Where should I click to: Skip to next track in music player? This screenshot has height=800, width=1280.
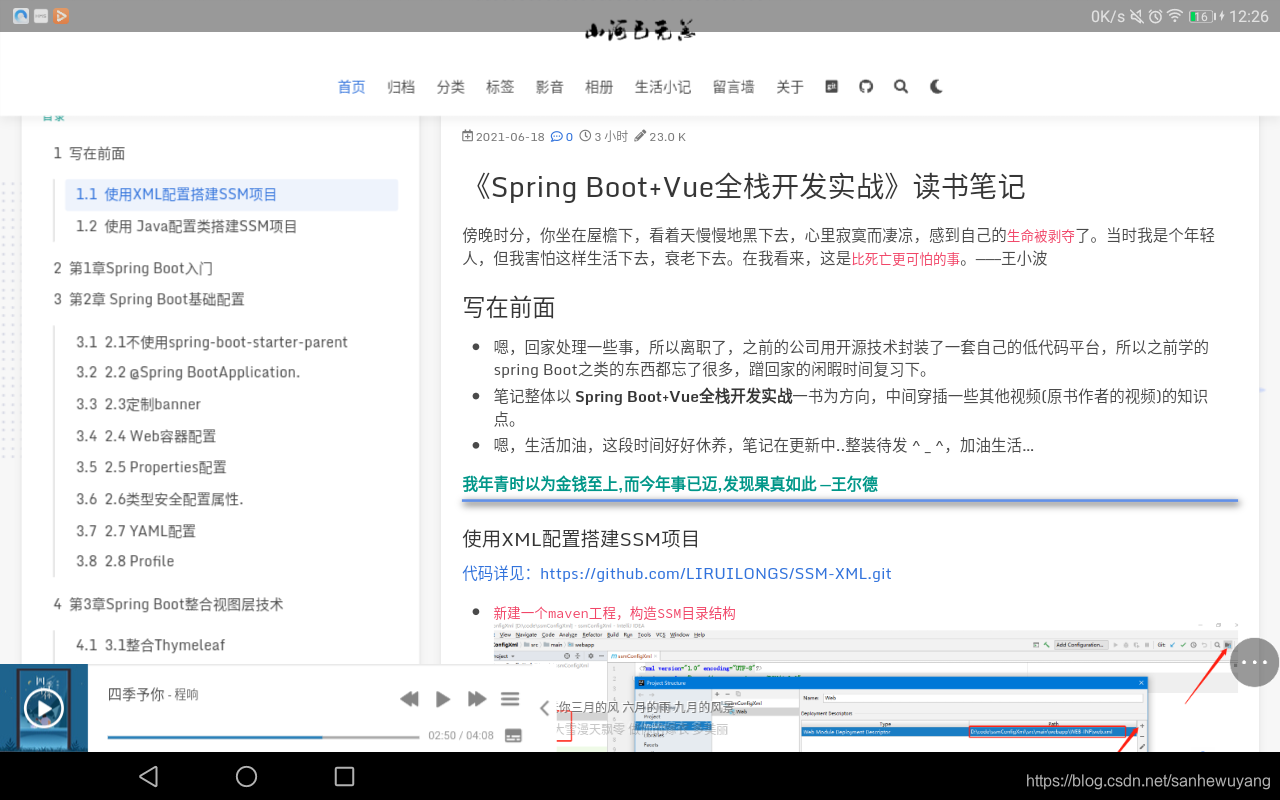pos(477,699)
